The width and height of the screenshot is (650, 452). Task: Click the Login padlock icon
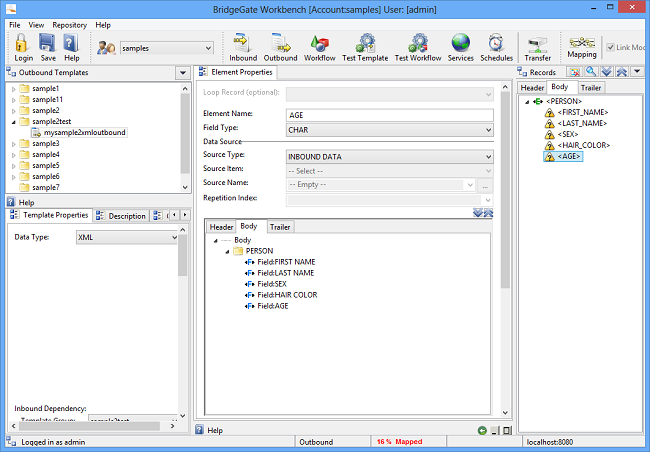coord(22,43)
